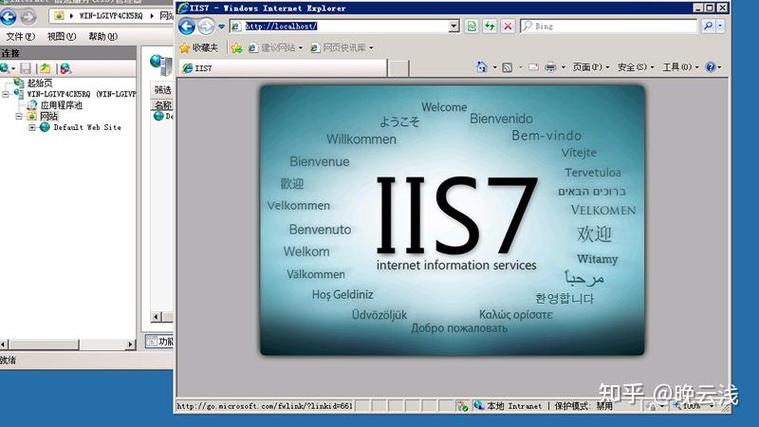Click the 筛选 filter label

point(163,90)
